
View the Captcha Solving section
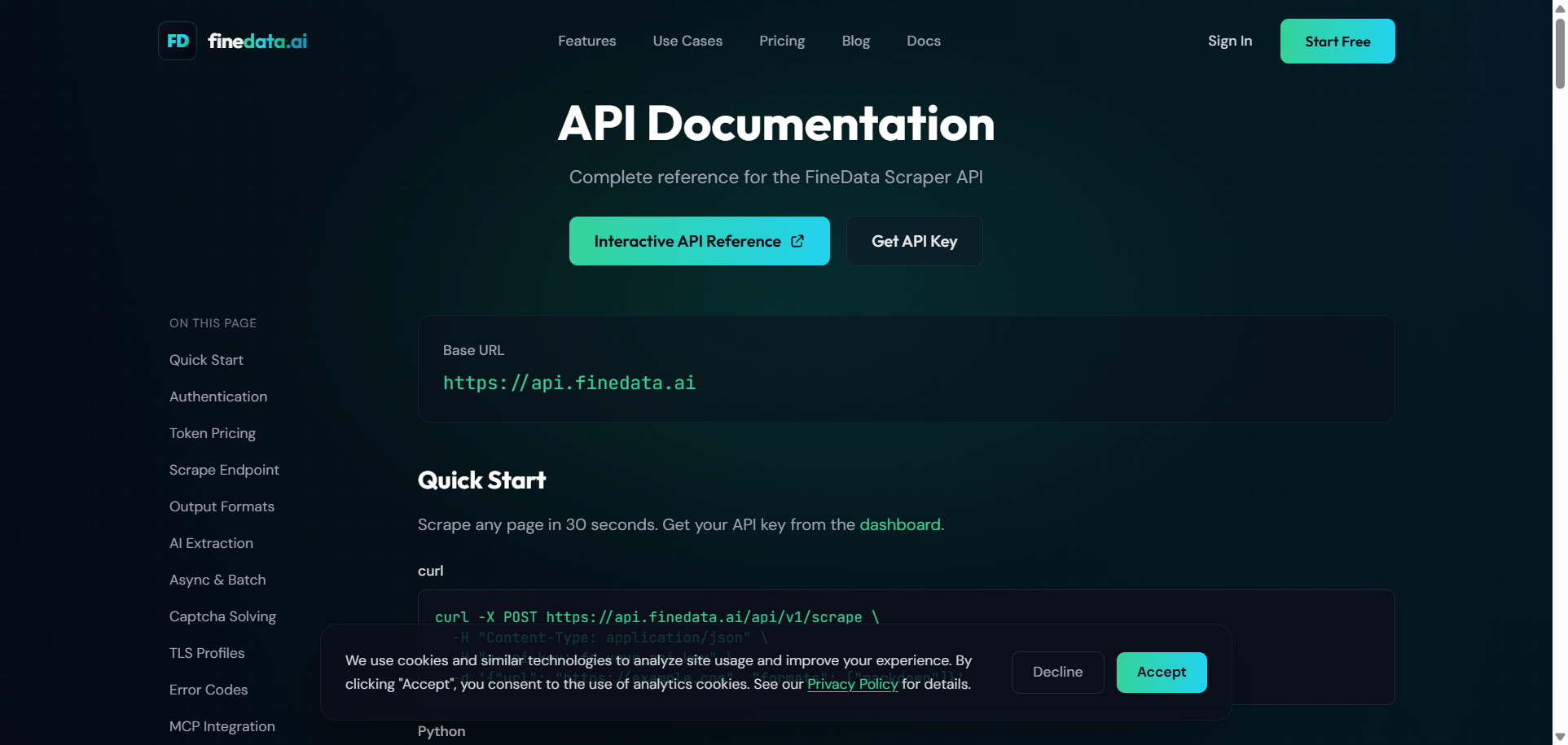coord(222,616)
